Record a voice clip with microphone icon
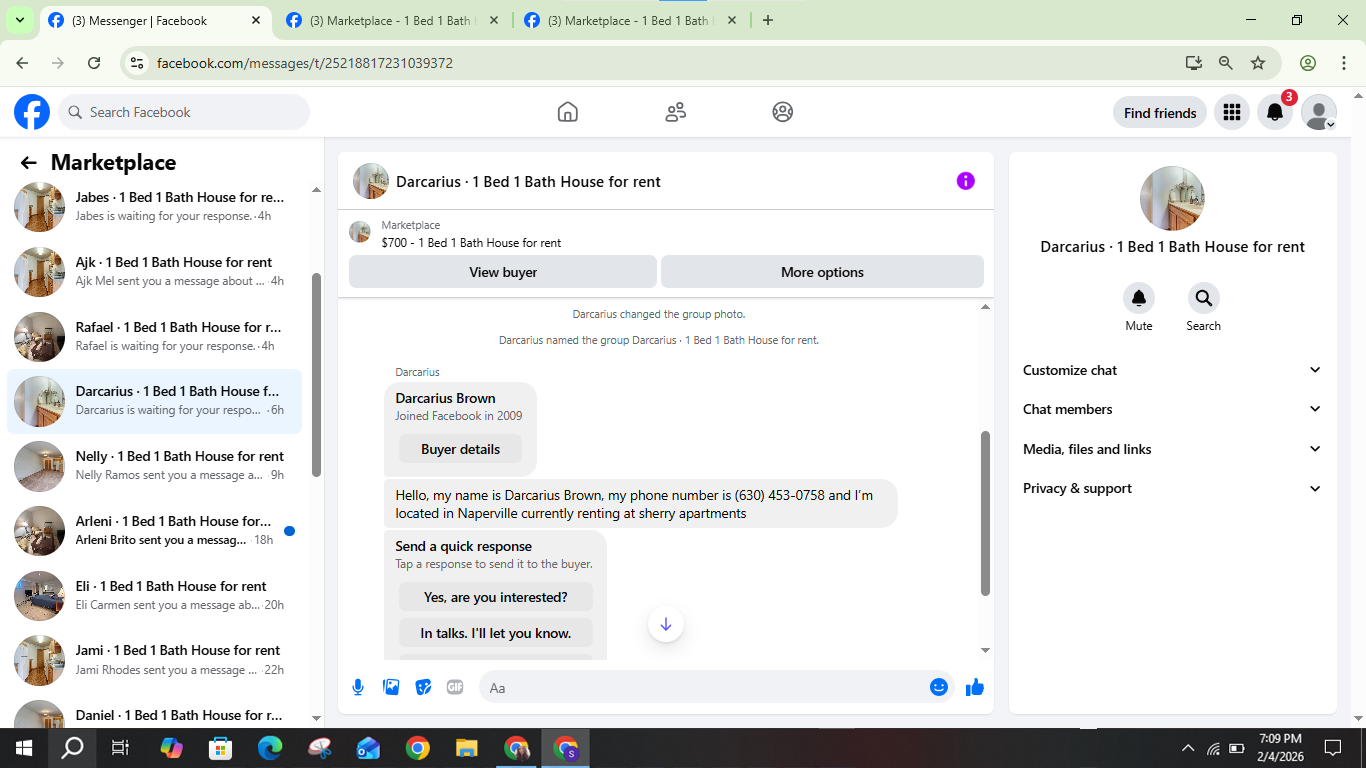1366x768 pixels. tap(358, 687)
